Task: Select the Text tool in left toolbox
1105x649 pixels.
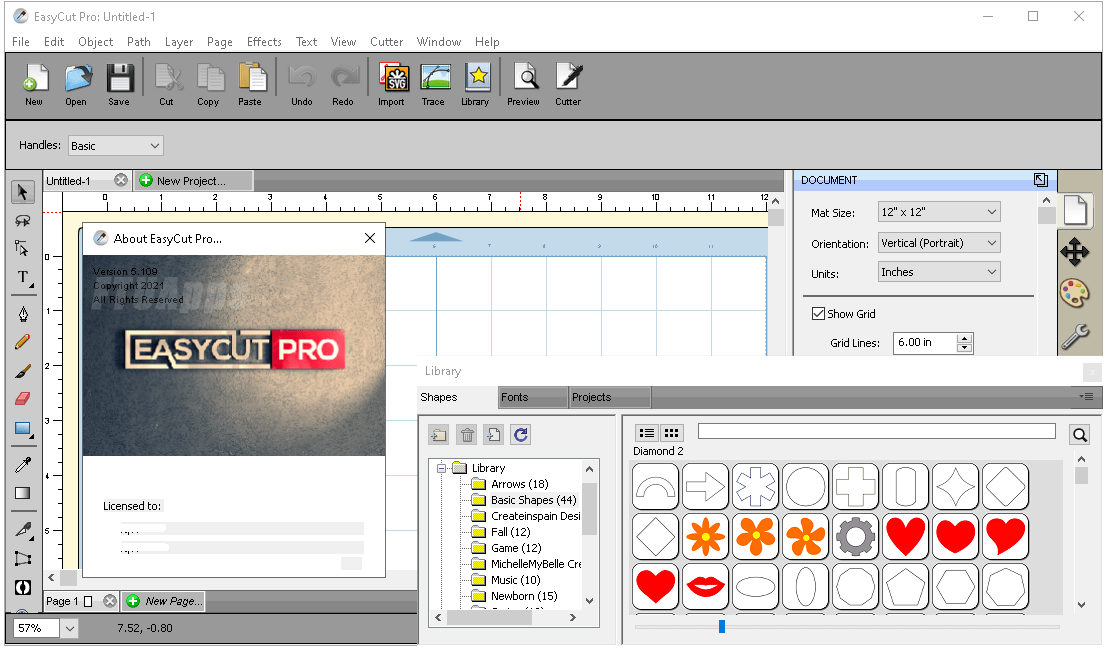Action: pyautogui.click(x=23, y=277)
